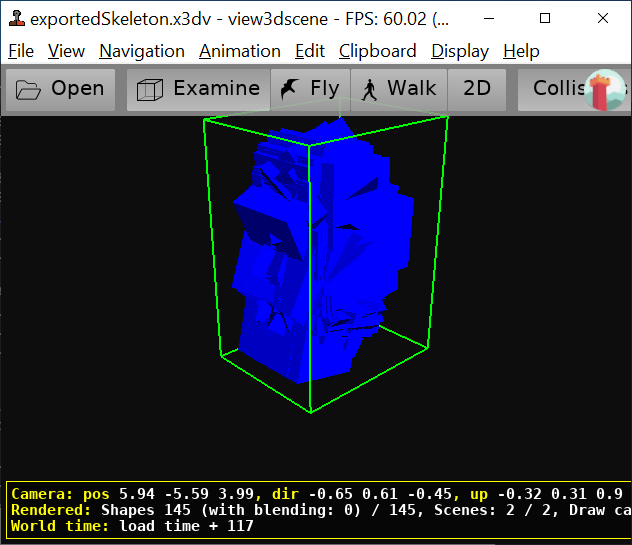The height and width of the screenshot is (545, 632).
Task: Toggle the Collisions button
Action: [558, 89]
